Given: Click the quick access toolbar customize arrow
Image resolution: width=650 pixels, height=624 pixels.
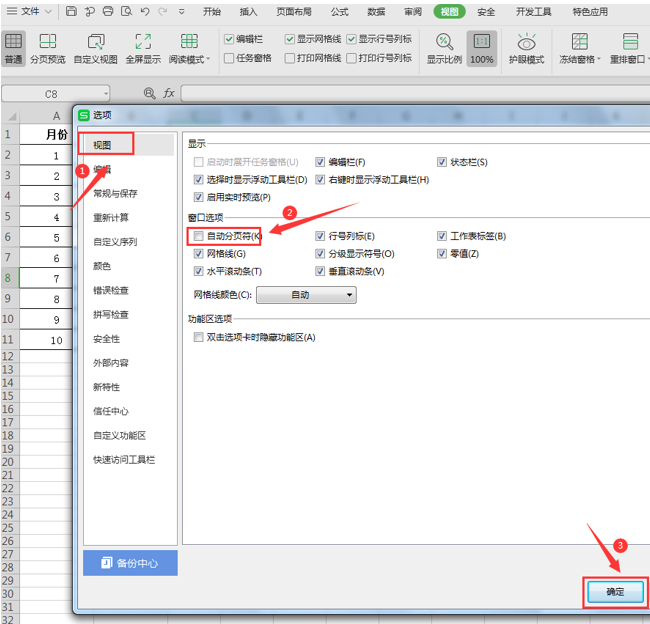Looking at the screenshot, I should 181,12.
